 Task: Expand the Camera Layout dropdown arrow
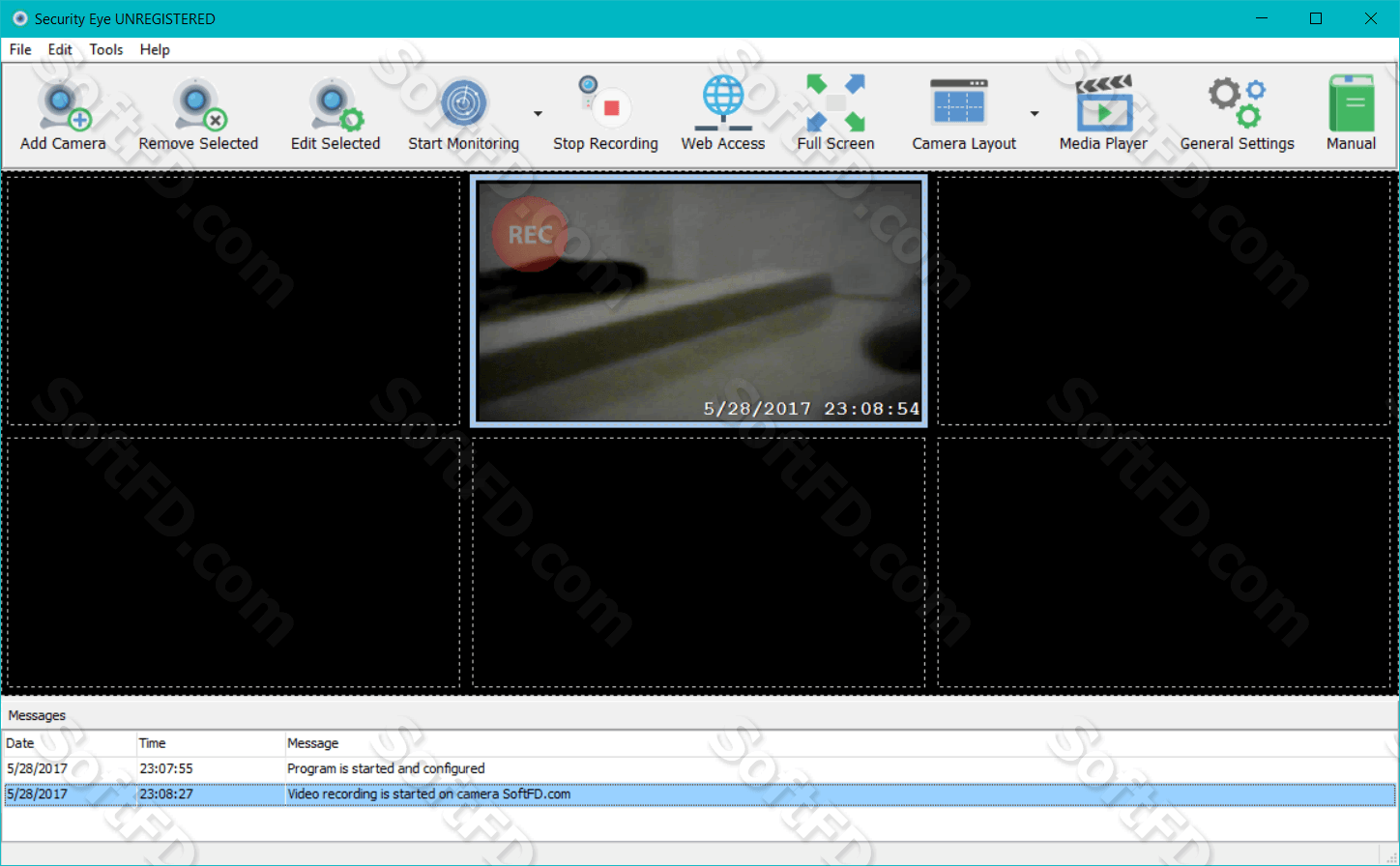click(x=1035, y=114)
